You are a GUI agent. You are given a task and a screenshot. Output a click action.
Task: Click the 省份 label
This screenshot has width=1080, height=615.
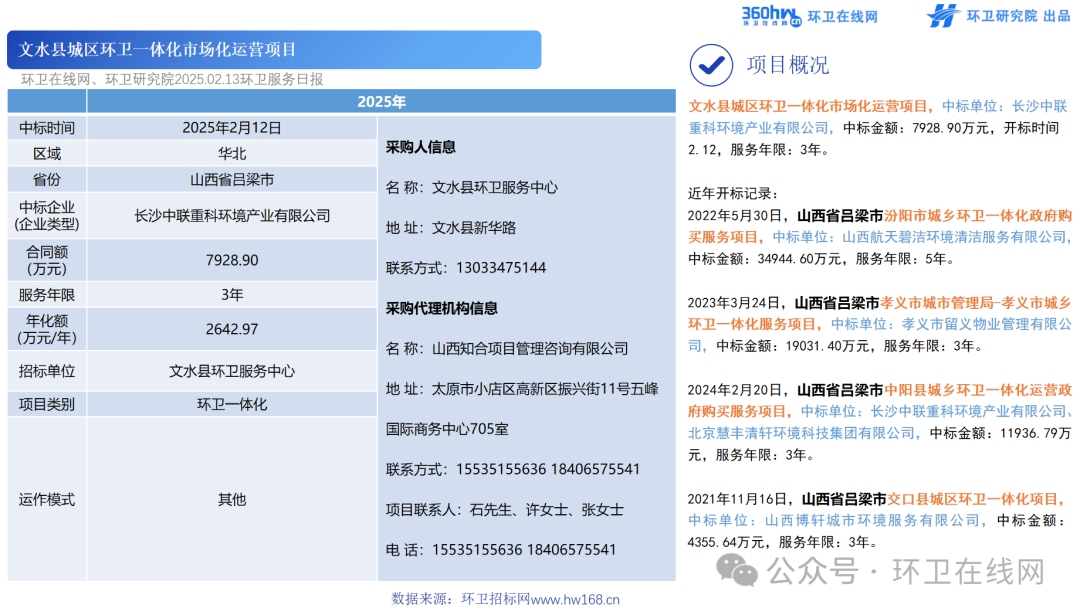[47, 180]
